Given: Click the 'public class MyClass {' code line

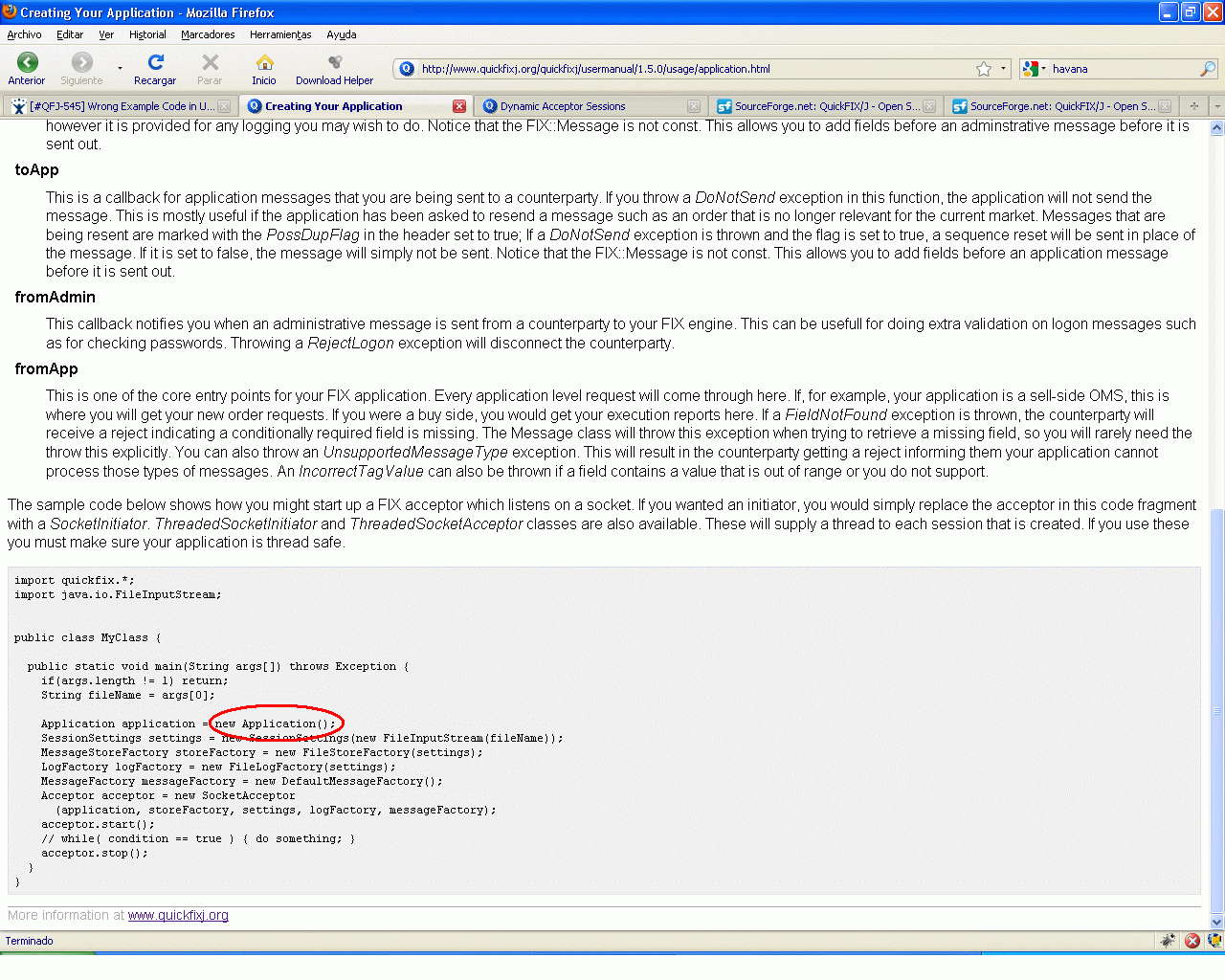Looking at the screenshot, I should tap(88, 637).
